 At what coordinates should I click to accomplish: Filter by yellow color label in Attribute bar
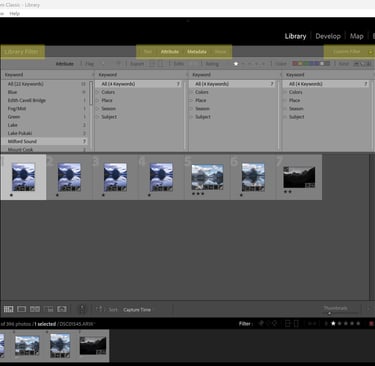(x=300, y=64)
